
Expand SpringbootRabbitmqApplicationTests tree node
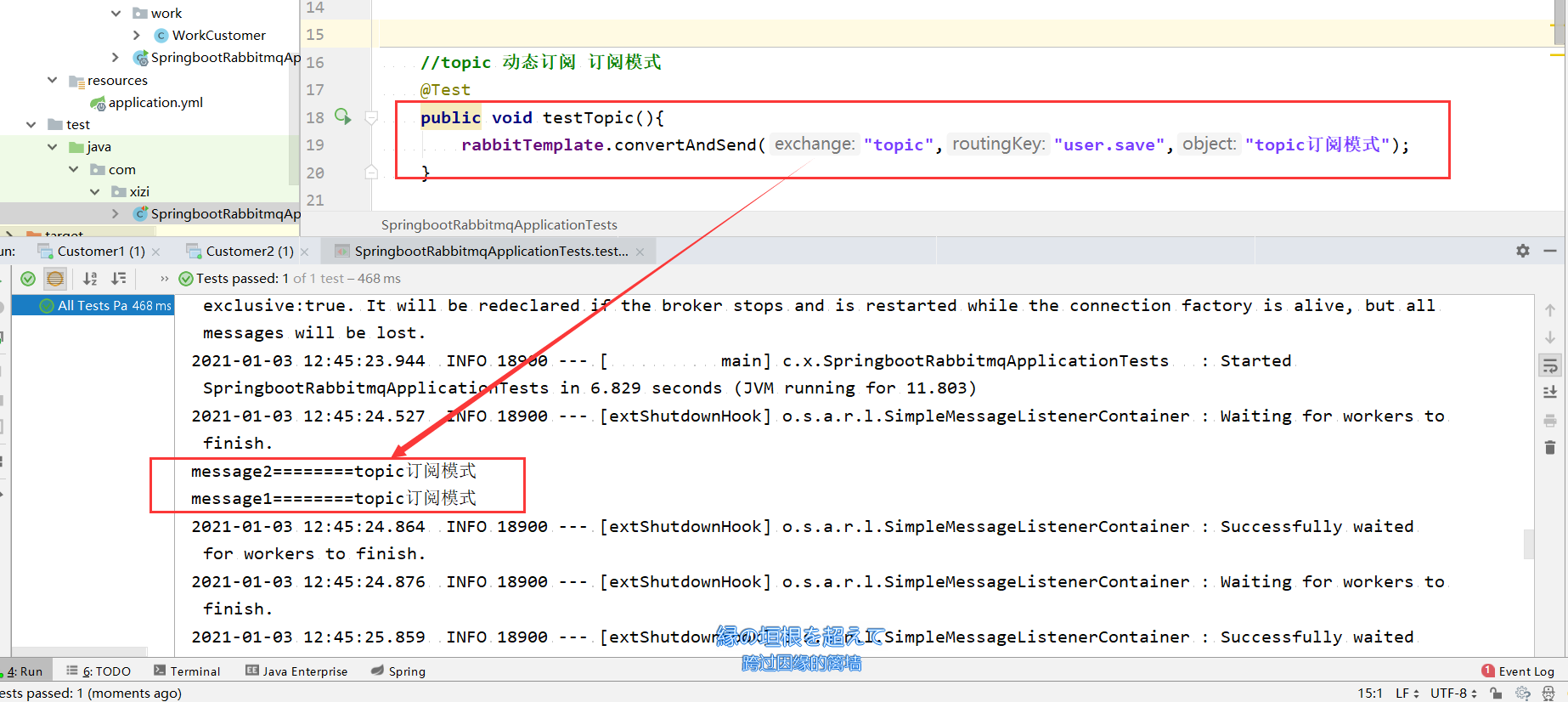[x=116, y=213]
